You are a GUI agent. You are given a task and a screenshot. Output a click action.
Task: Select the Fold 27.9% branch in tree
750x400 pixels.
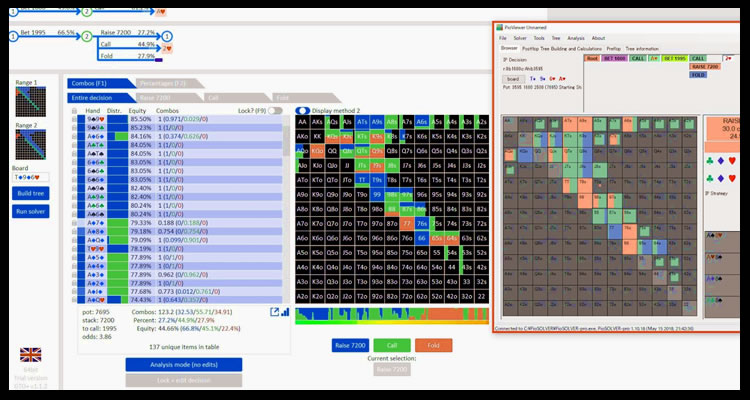(127, 56)
